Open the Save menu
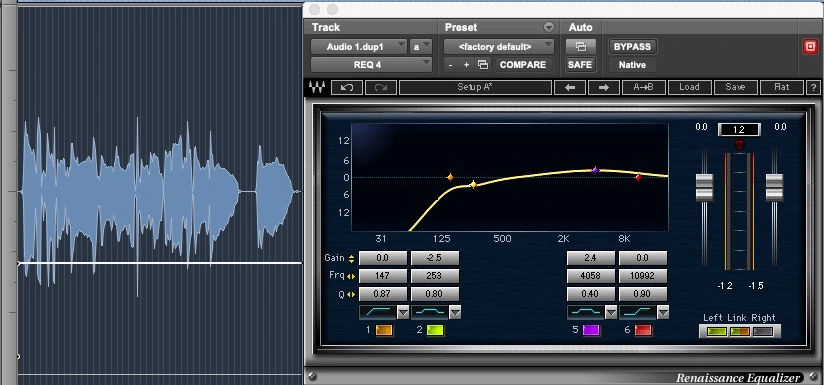The image size is (824, 385). tap(735, 87)
